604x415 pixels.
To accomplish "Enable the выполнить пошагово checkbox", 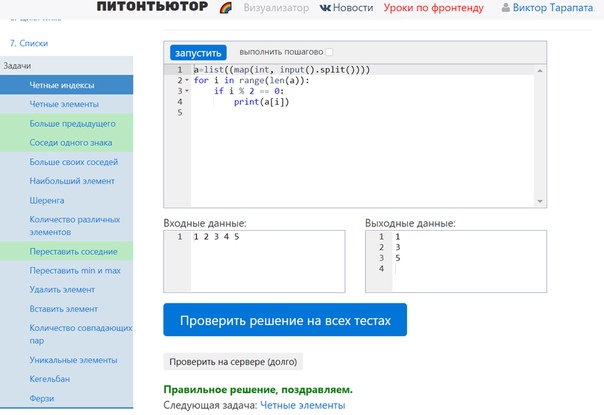I will click(x=329, y=52).
